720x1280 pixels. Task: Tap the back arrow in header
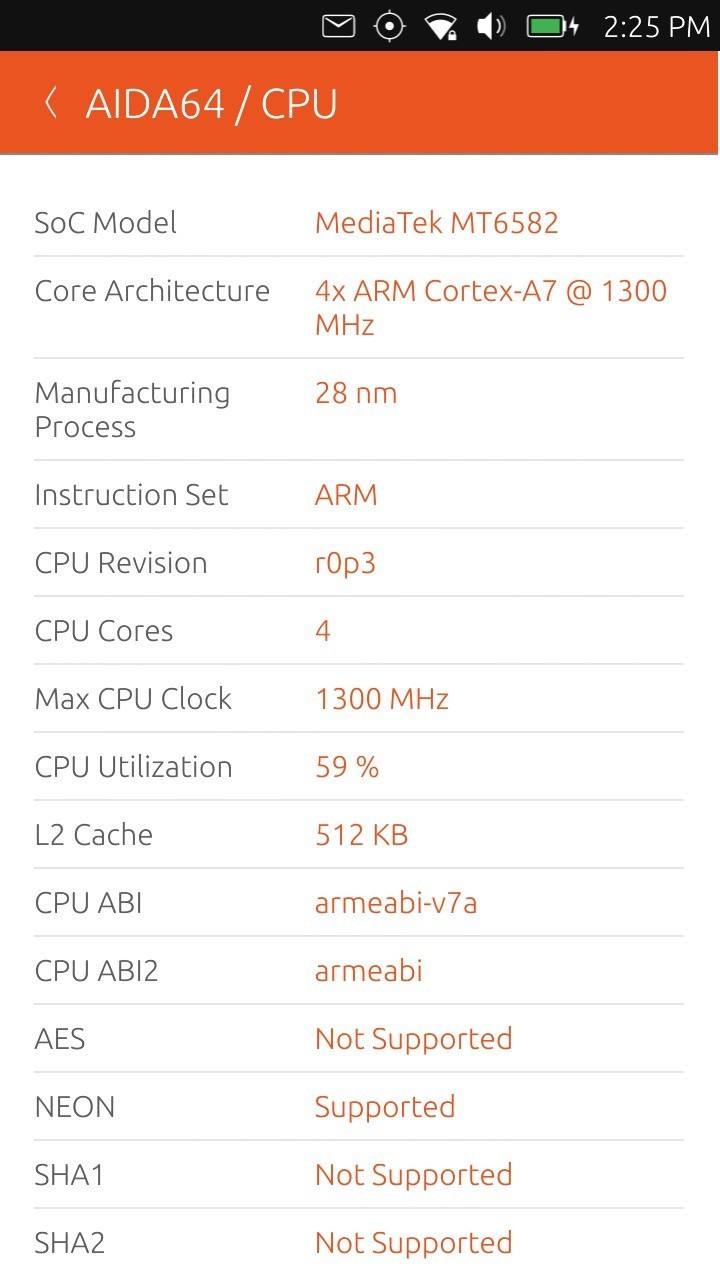pyautogui.click(x=50, y=103)
